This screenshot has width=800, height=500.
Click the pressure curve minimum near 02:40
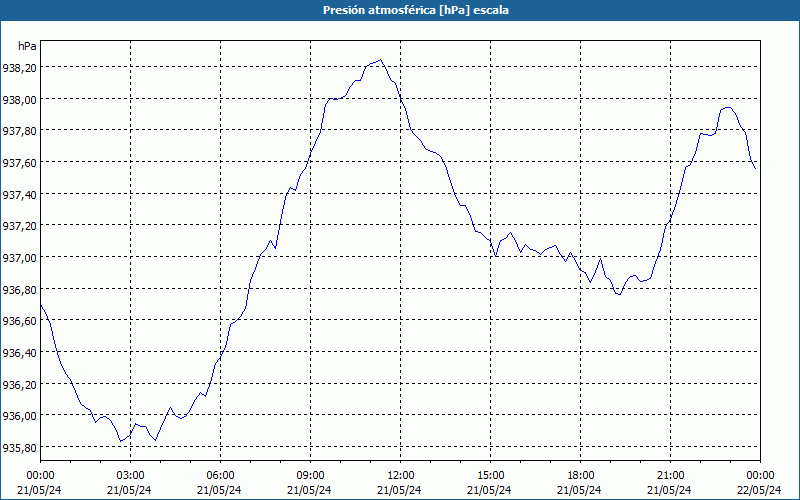coord(121,441)
